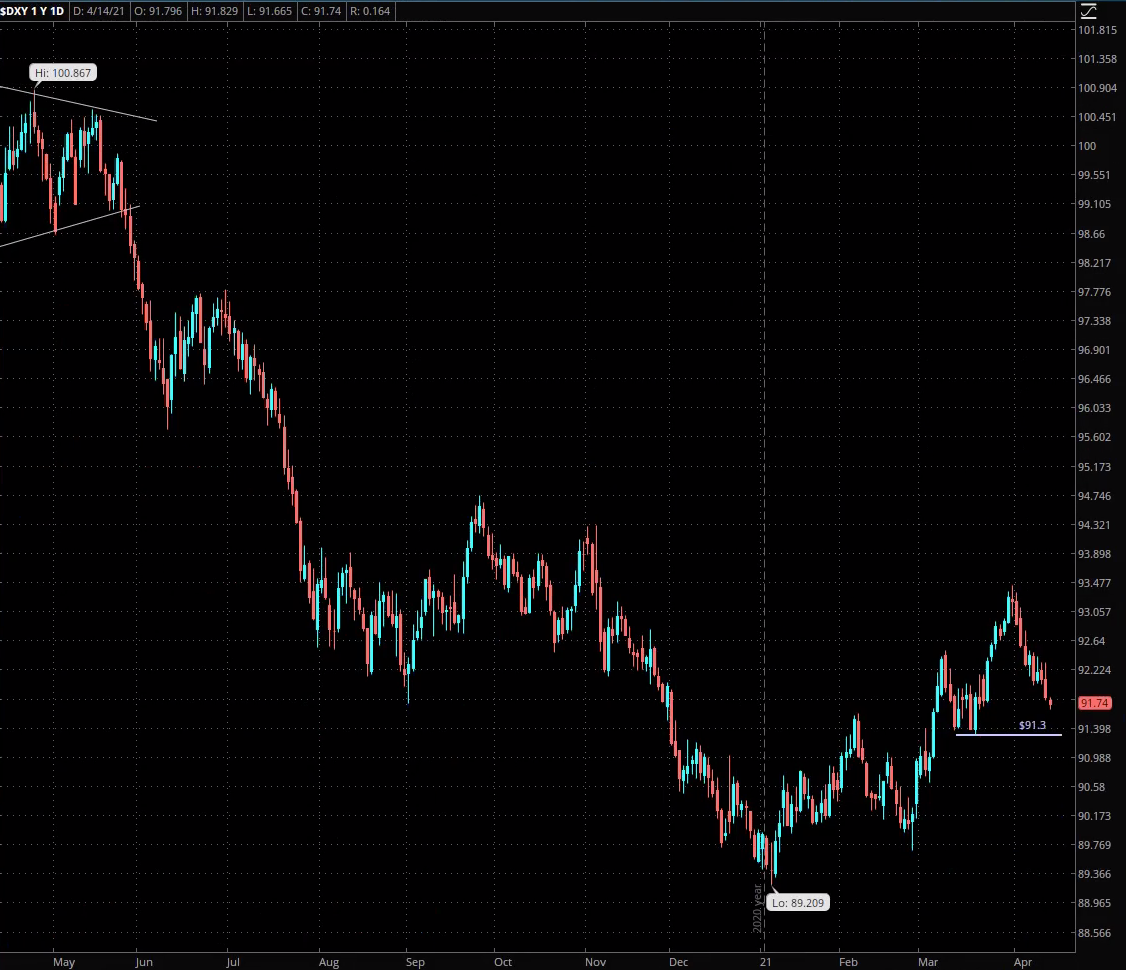1126x970 pixels.
Task: Click the chart scale icon in top-right corner
Action: click(1089, 11)
